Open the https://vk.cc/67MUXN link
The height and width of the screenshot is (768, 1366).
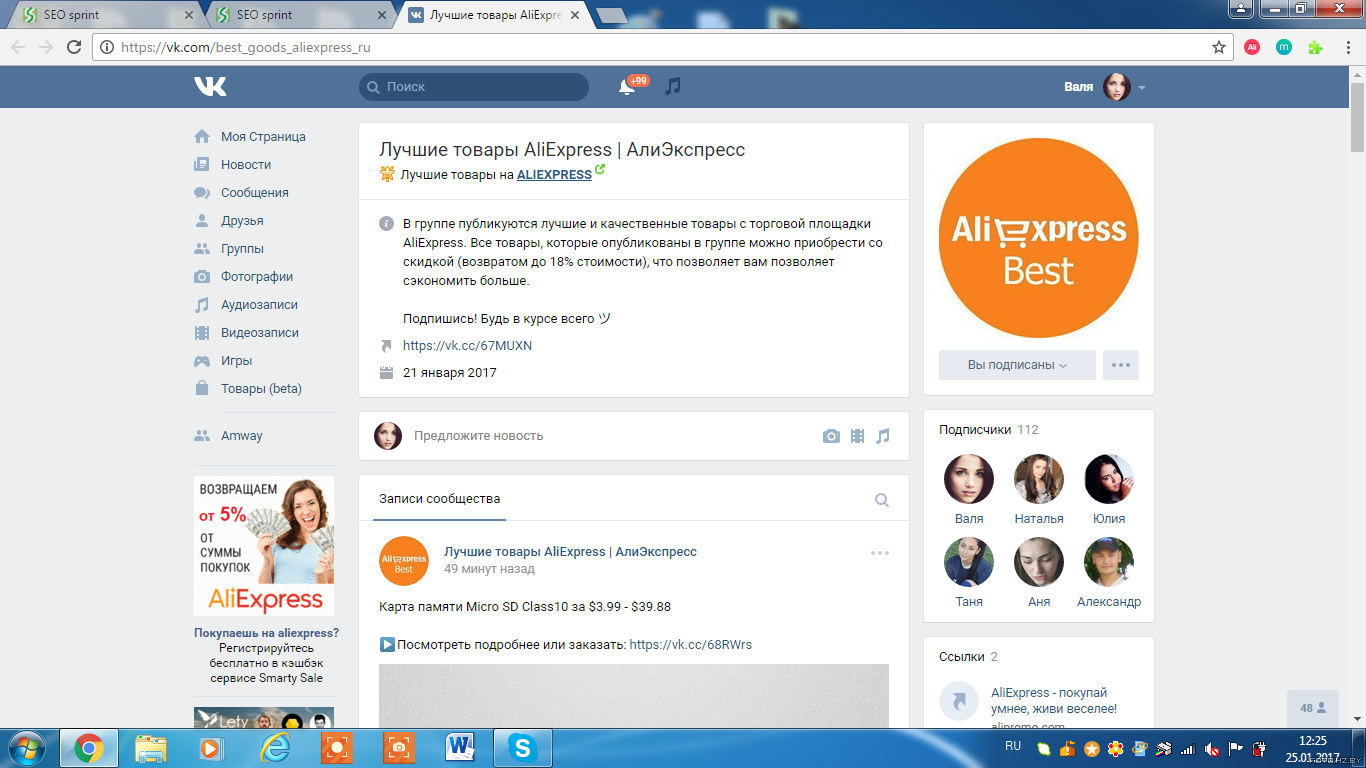tap(467, 346)
